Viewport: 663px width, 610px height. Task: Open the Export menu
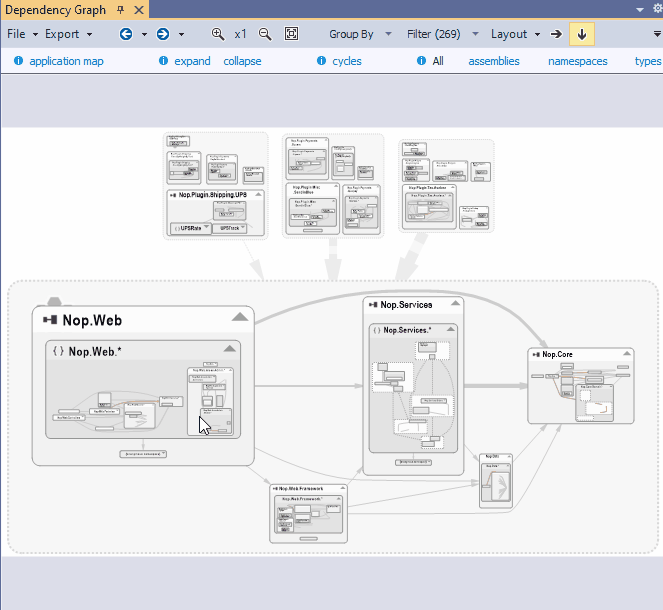tap(68, 34)
